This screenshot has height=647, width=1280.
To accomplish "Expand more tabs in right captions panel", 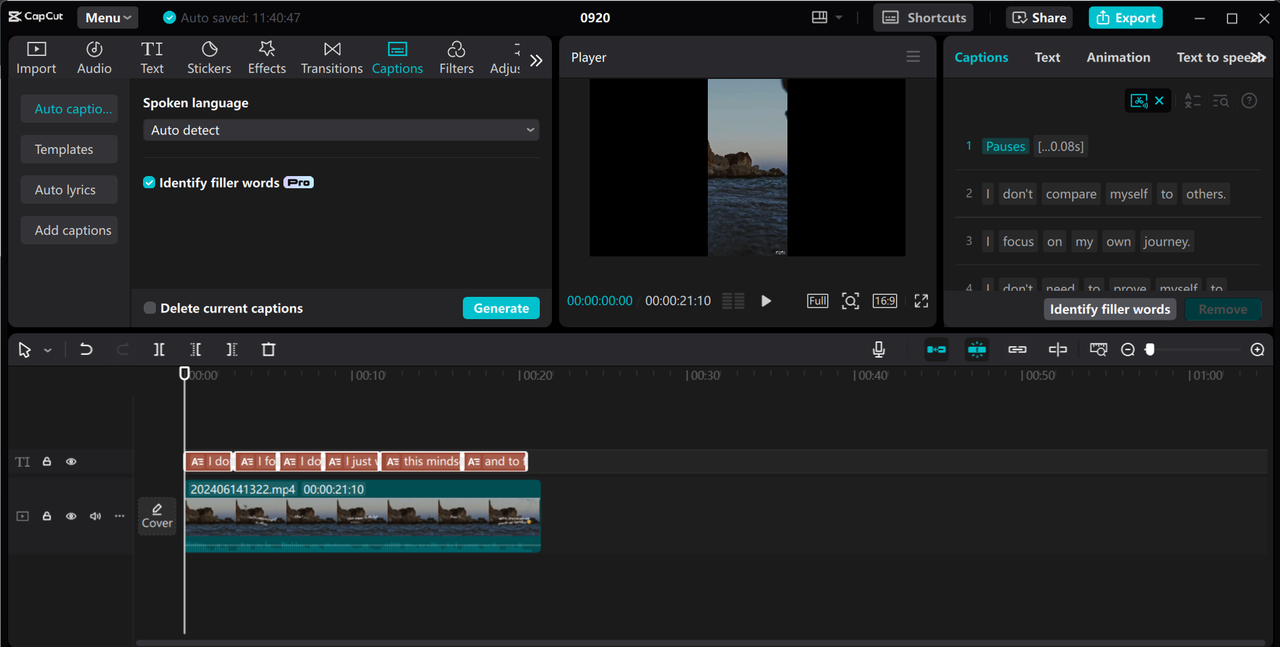I will [x=1257, y=57].
